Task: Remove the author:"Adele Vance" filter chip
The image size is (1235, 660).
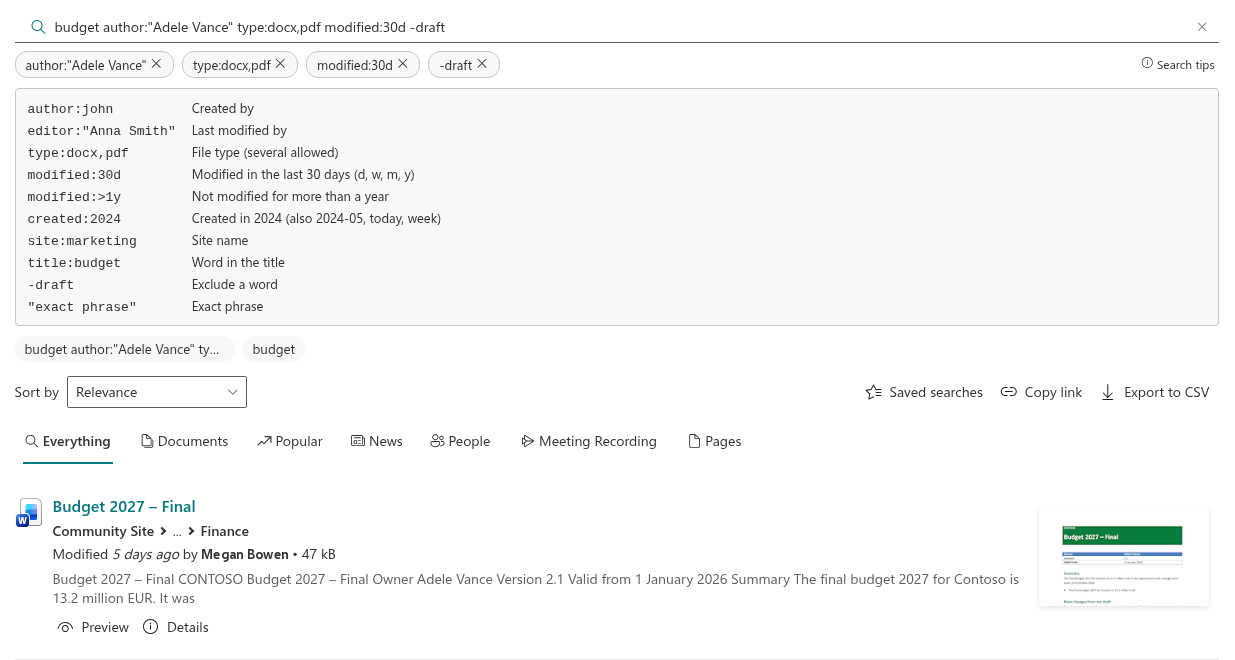Action: pos(156,64)
